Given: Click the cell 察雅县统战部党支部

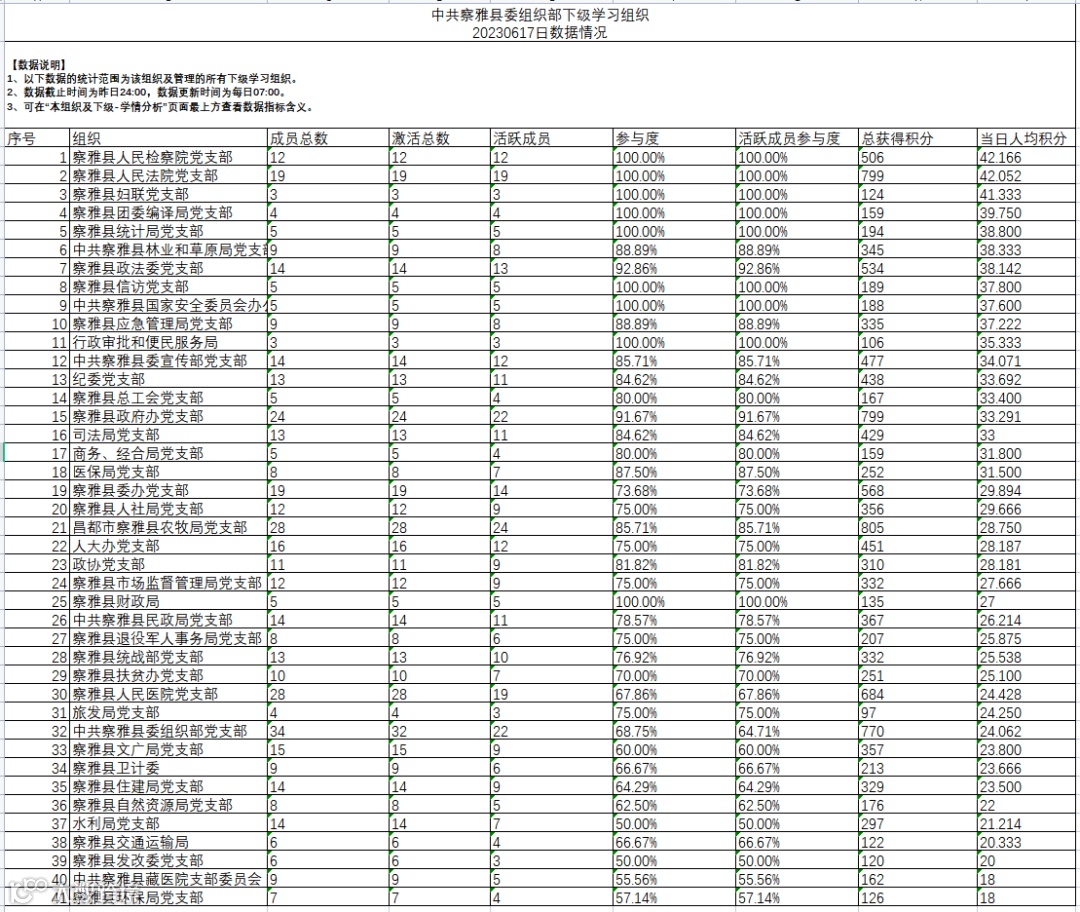Looking at the screenshot, I should click(x=169, y=657).
